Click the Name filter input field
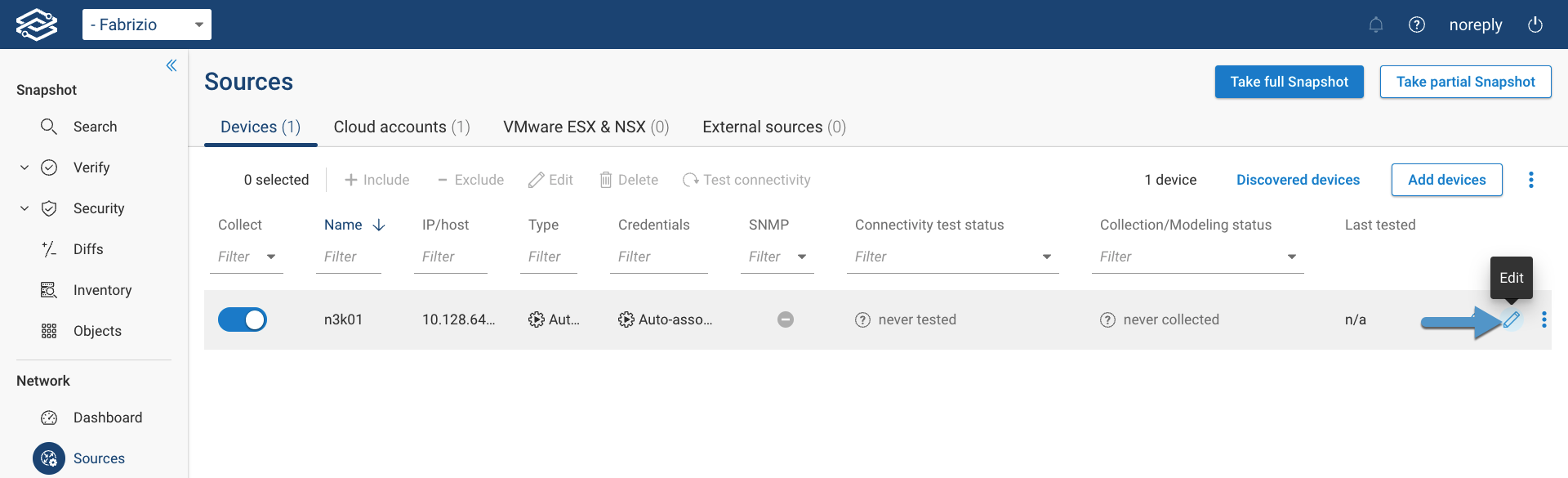Viewport: 1568px width, 478px height. click(349, 257)
